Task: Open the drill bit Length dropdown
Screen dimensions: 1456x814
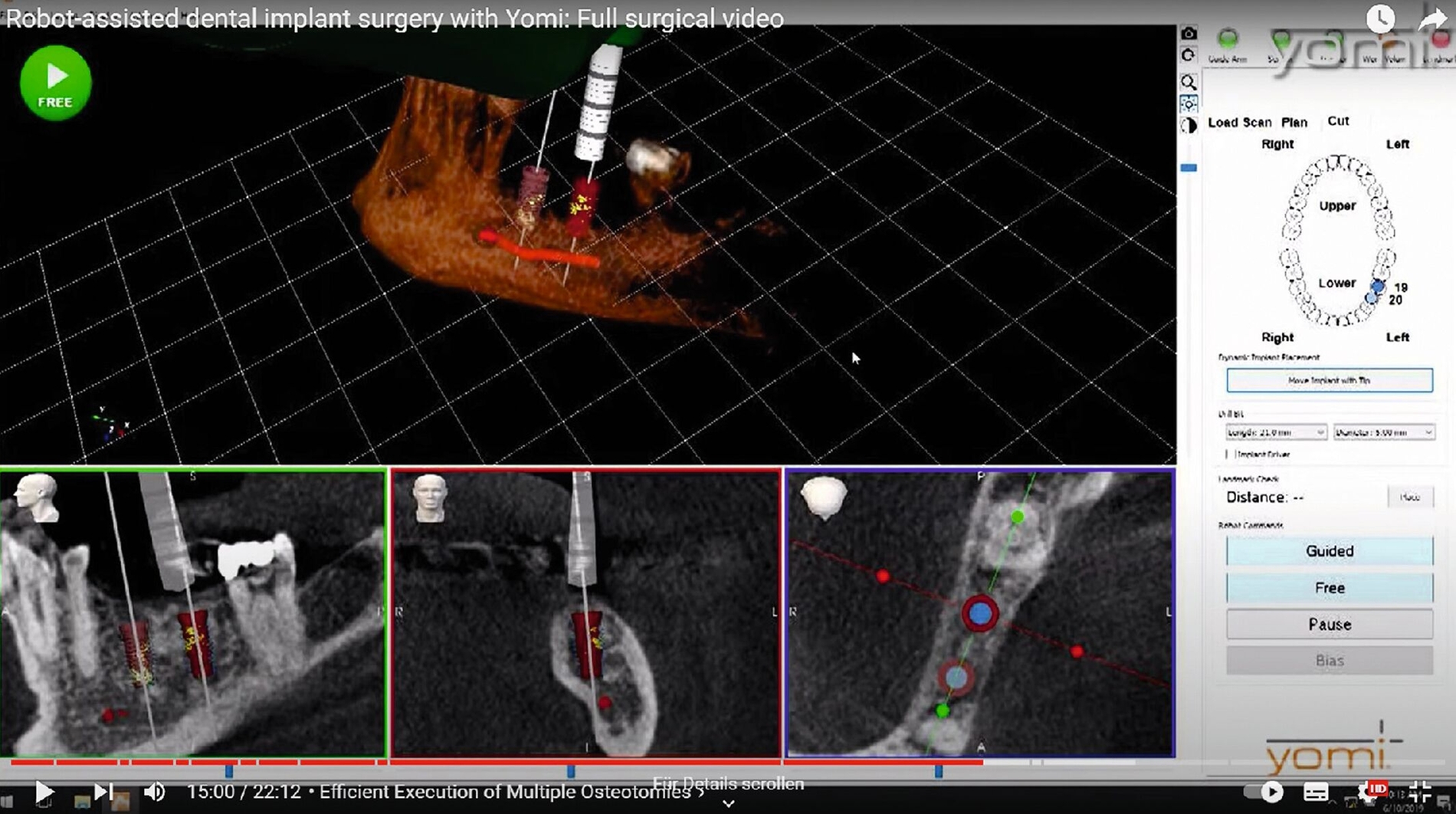Action: (x=1276, y=432)
